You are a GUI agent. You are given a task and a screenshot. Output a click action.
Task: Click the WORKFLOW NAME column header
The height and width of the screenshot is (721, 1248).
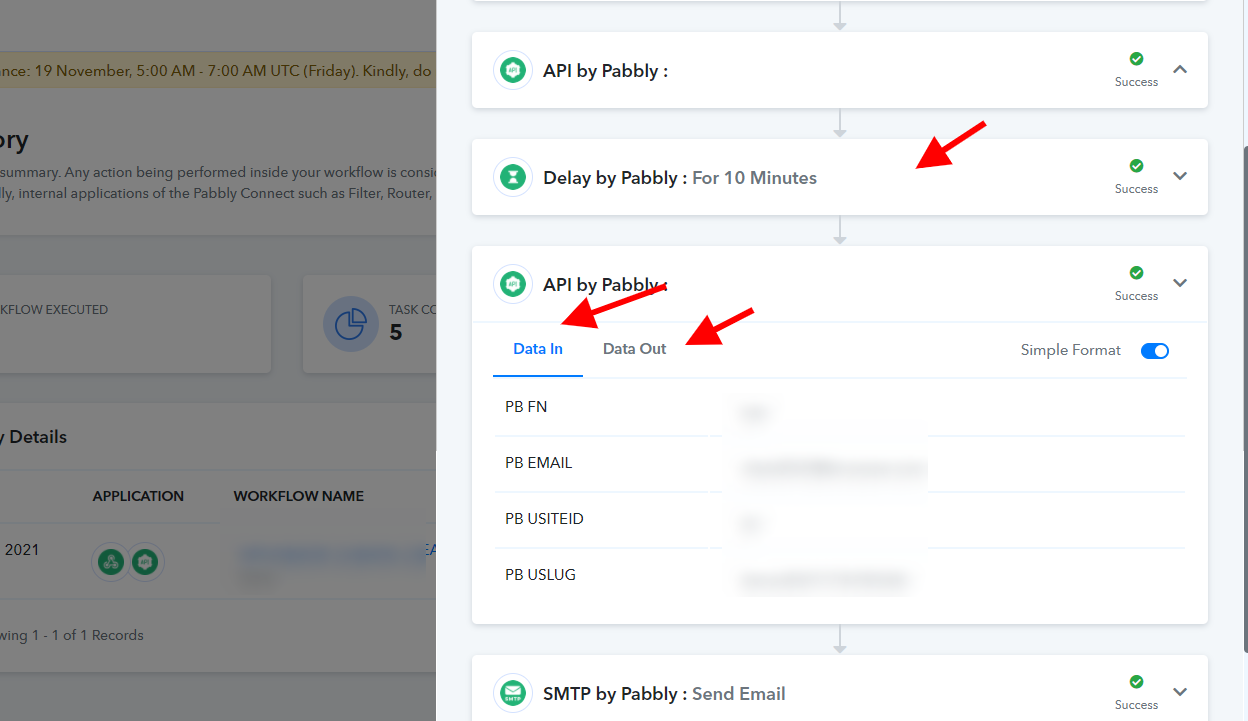299,496
